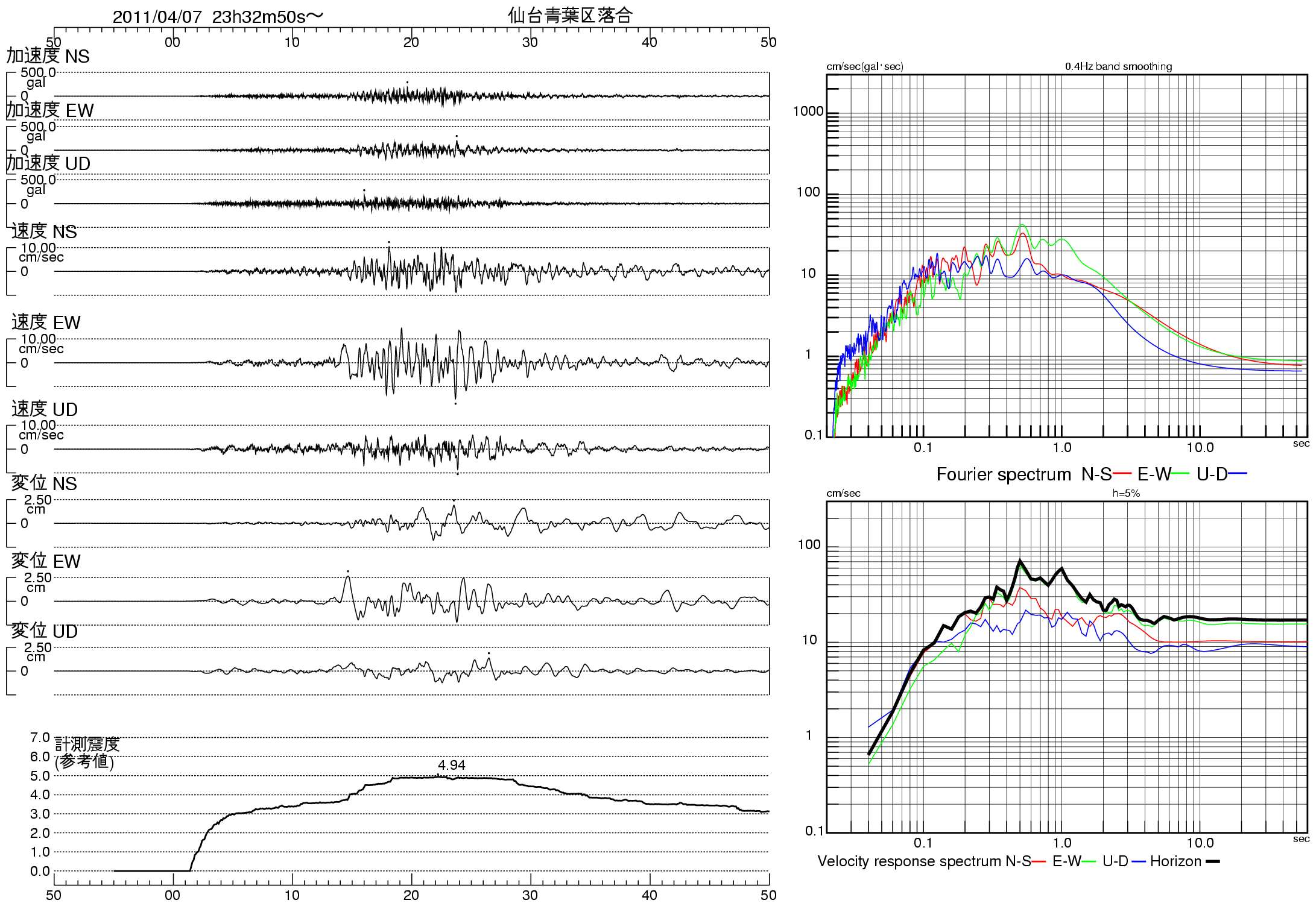Image resolution: width=1316 pixels, height=906 pixels.
Task: Click the 1000 tick on the Fourier axis
Action: pos(808,111)
